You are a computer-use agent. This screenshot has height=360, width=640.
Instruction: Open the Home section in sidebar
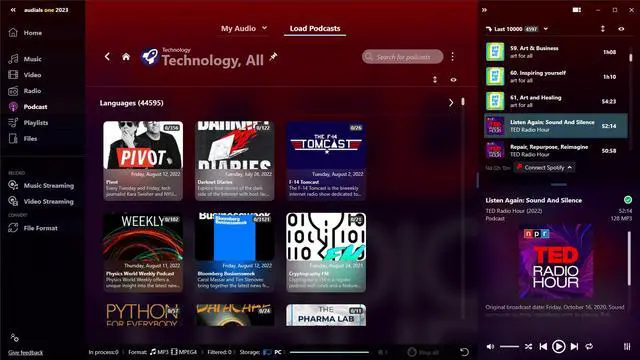[x=26, y=33]
